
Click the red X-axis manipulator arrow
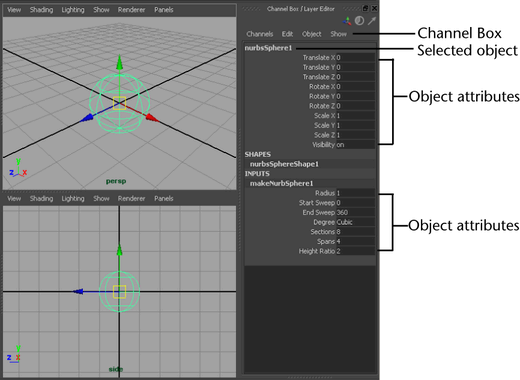pyautogui.click(x=152, y=118)
